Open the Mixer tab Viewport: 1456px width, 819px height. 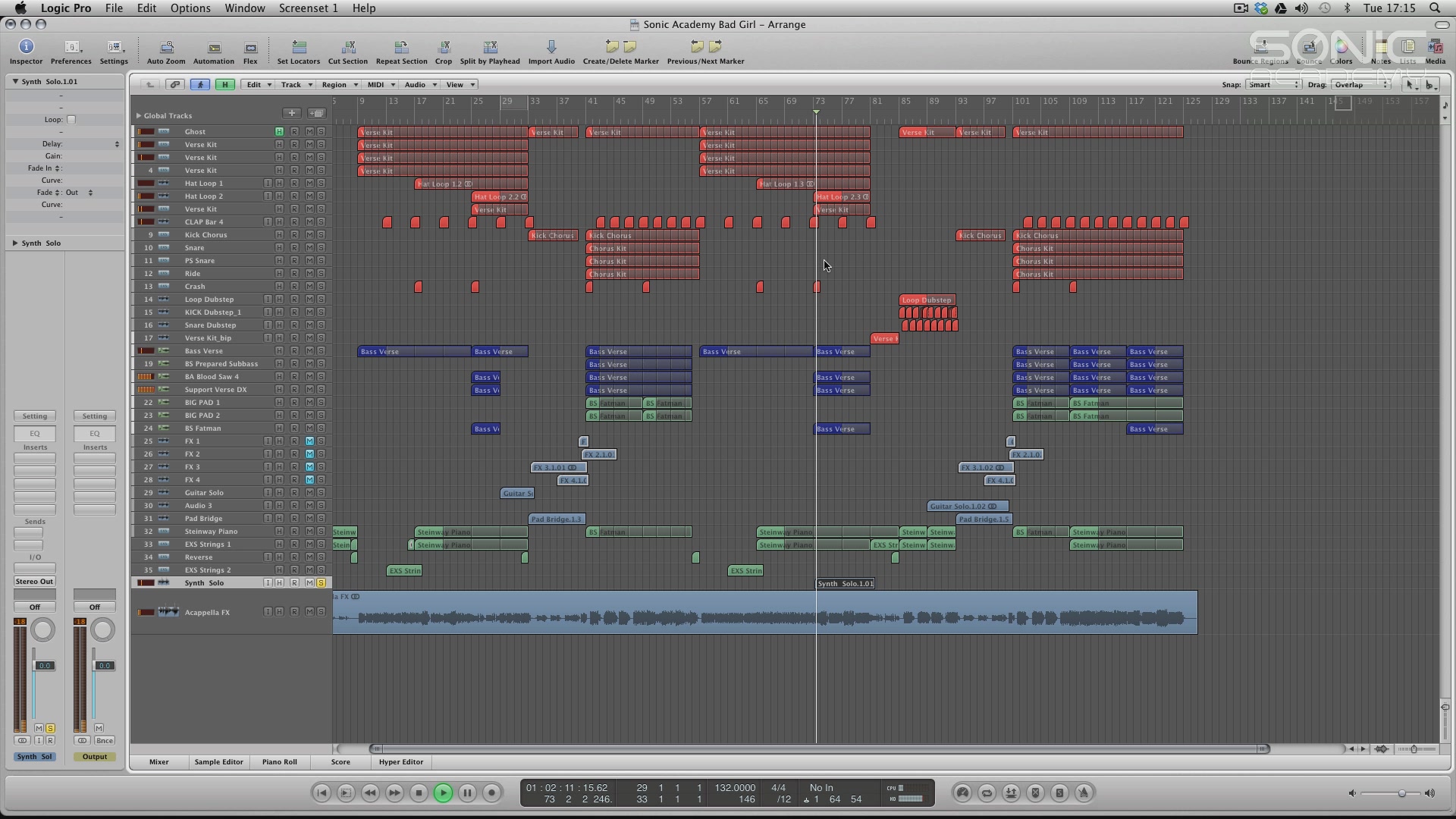click(159, 762)
